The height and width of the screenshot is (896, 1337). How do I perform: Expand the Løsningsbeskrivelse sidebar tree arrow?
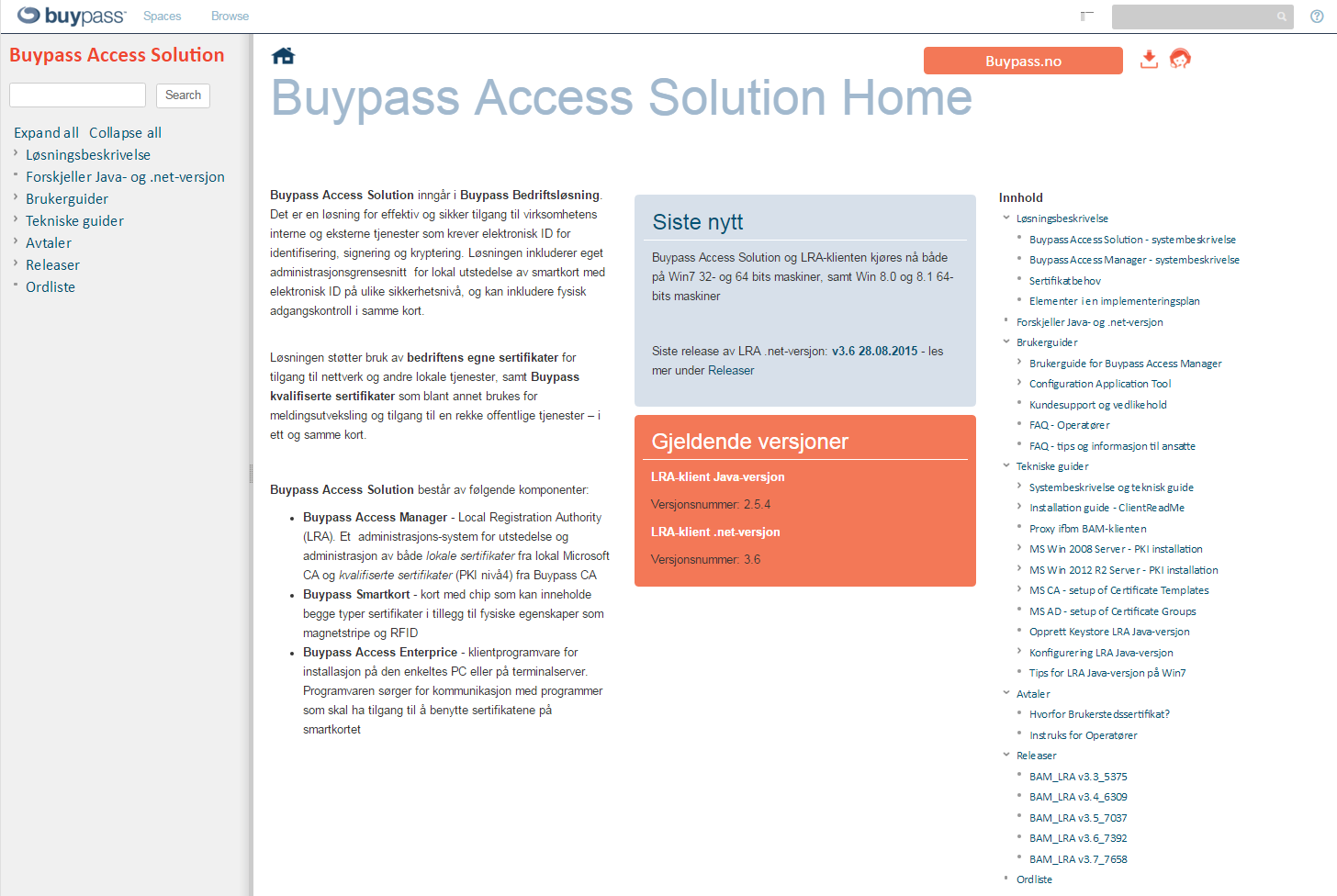(x=16, y=153)
